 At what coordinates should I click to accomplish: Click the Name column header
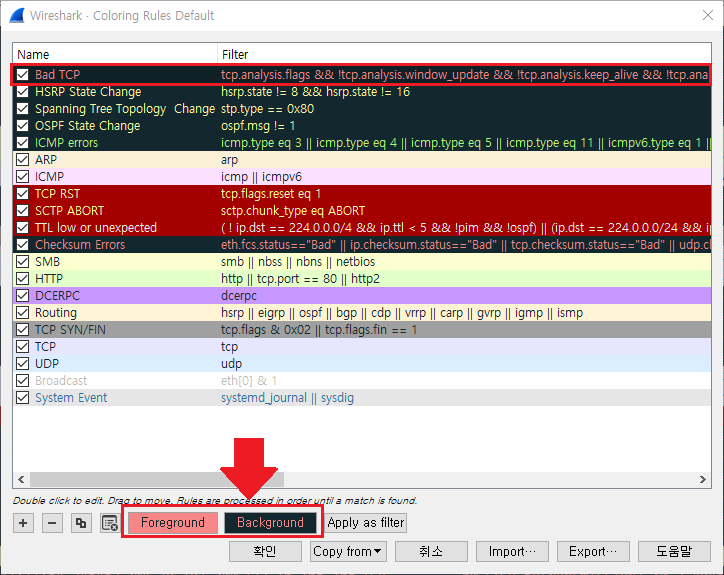pyautogui.click(x=115, y=54)
